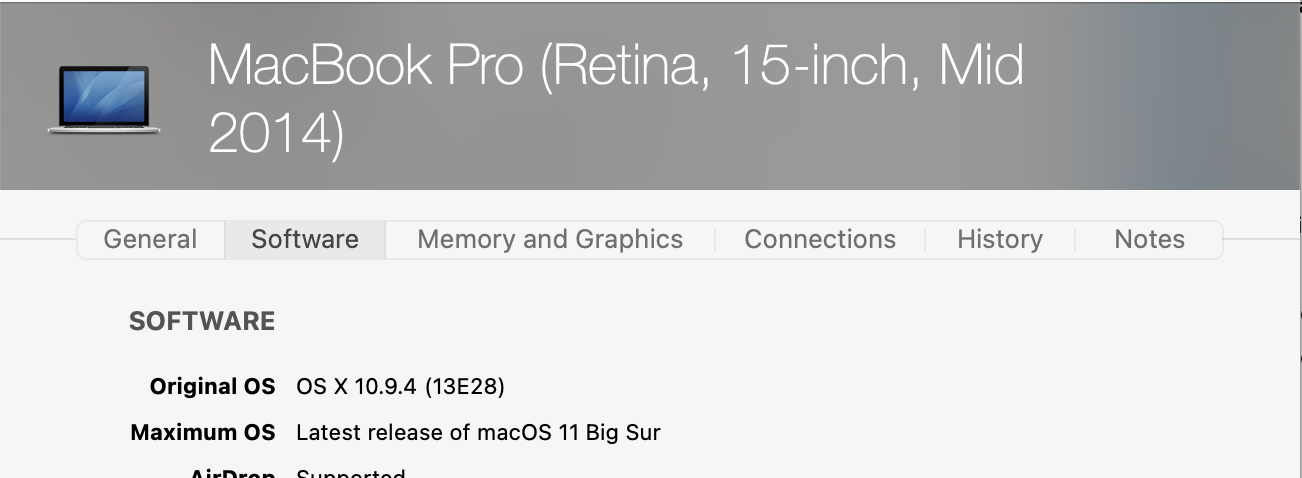Click the partially visible AirDrop label
This screenshot has width=1302, height=478.
[x=232, y=473]
